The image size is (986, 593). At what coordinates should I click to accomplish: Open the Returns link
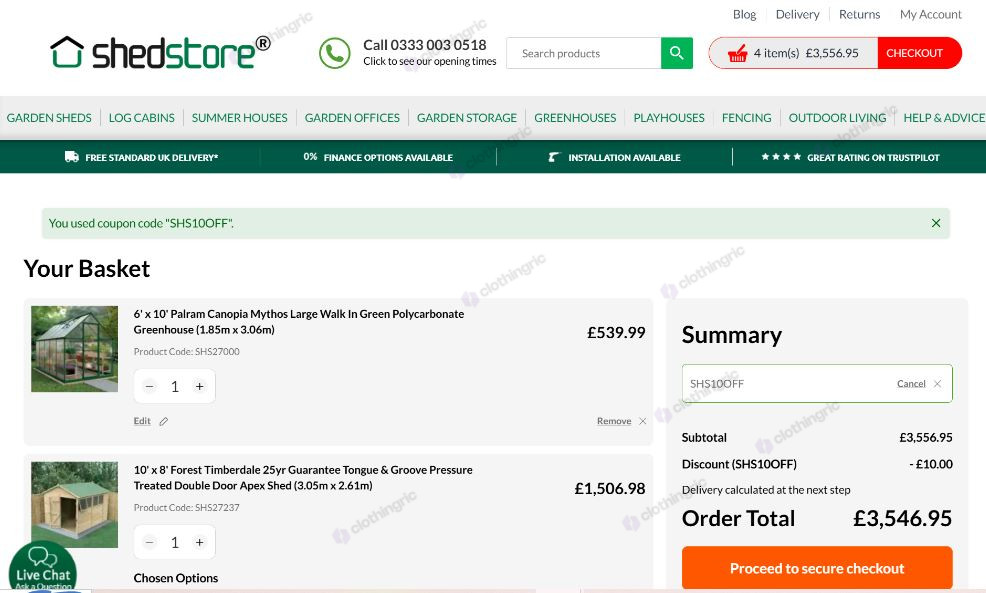coord(860,14)
